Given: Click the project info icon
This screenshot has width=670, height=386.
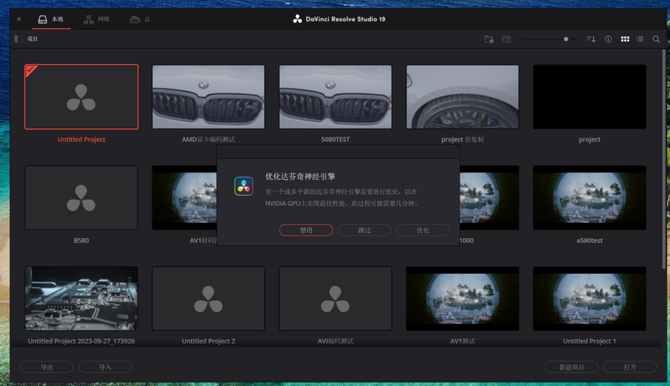Looking at the screenshot, I should [608, 39].
